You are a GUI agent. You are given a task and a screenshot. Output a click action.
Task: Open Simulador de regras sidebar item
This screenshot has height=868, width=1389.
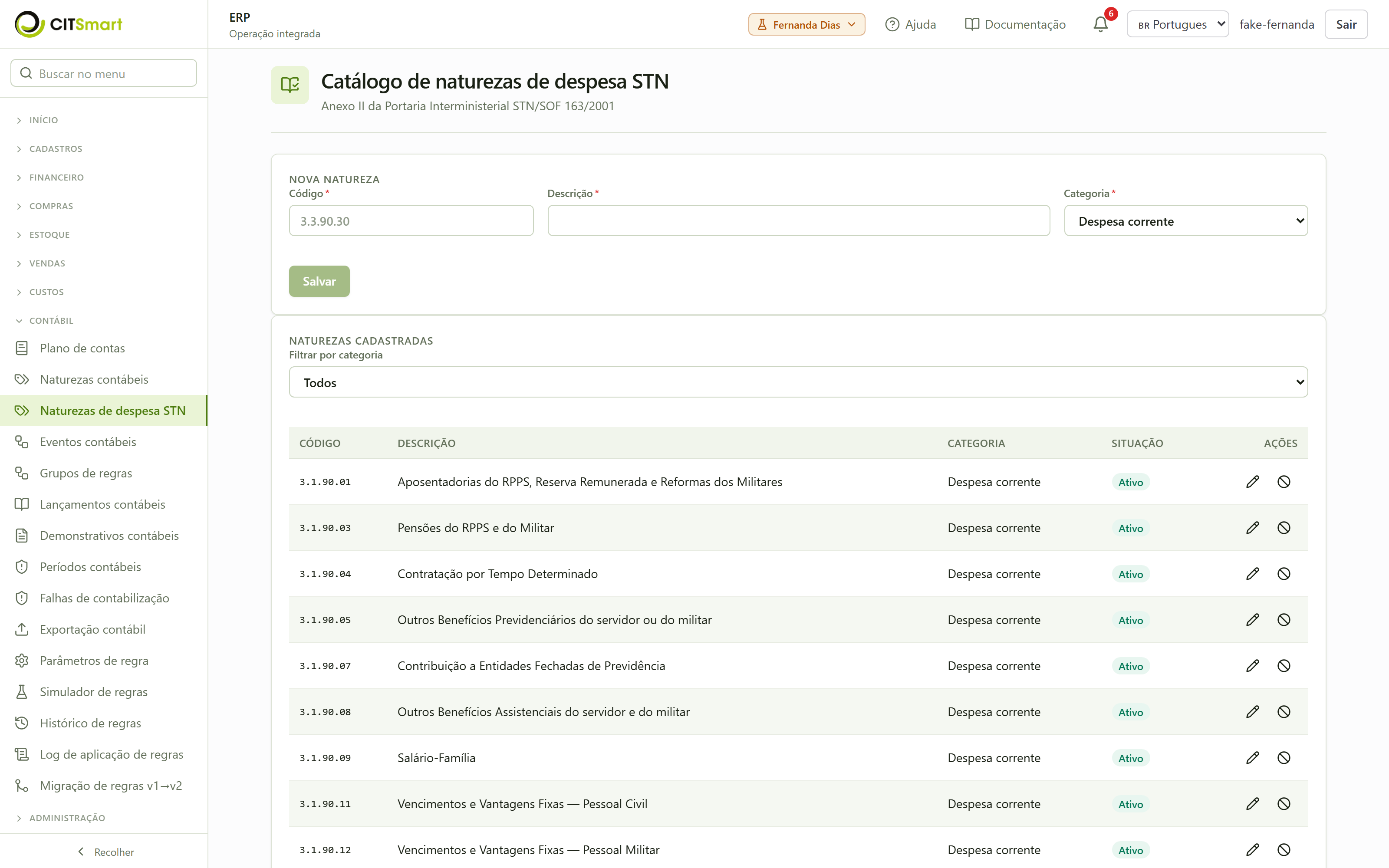pos(103,692)
